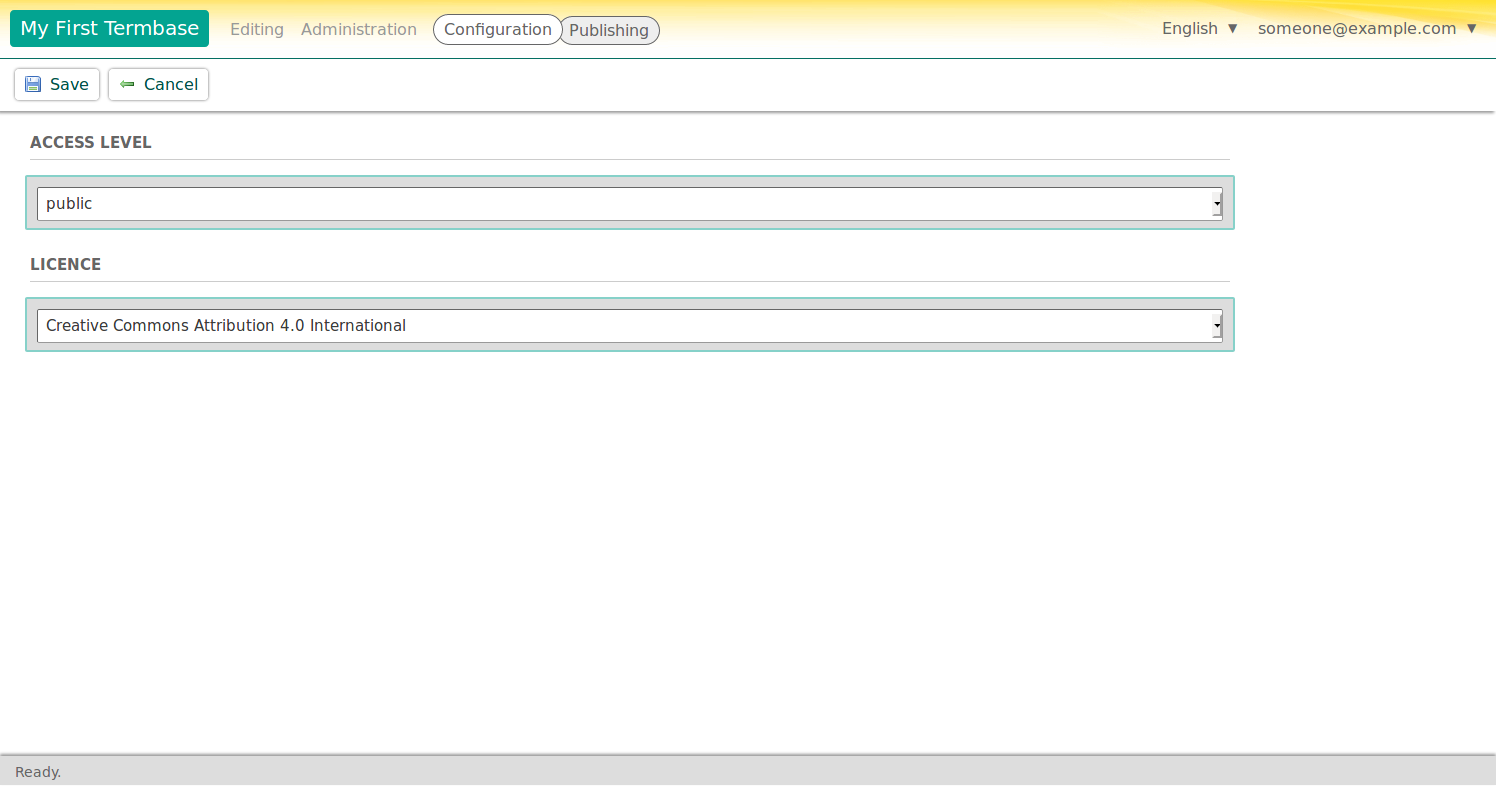
Task: Click the Cancel button
Action: [x=158, y=84]
